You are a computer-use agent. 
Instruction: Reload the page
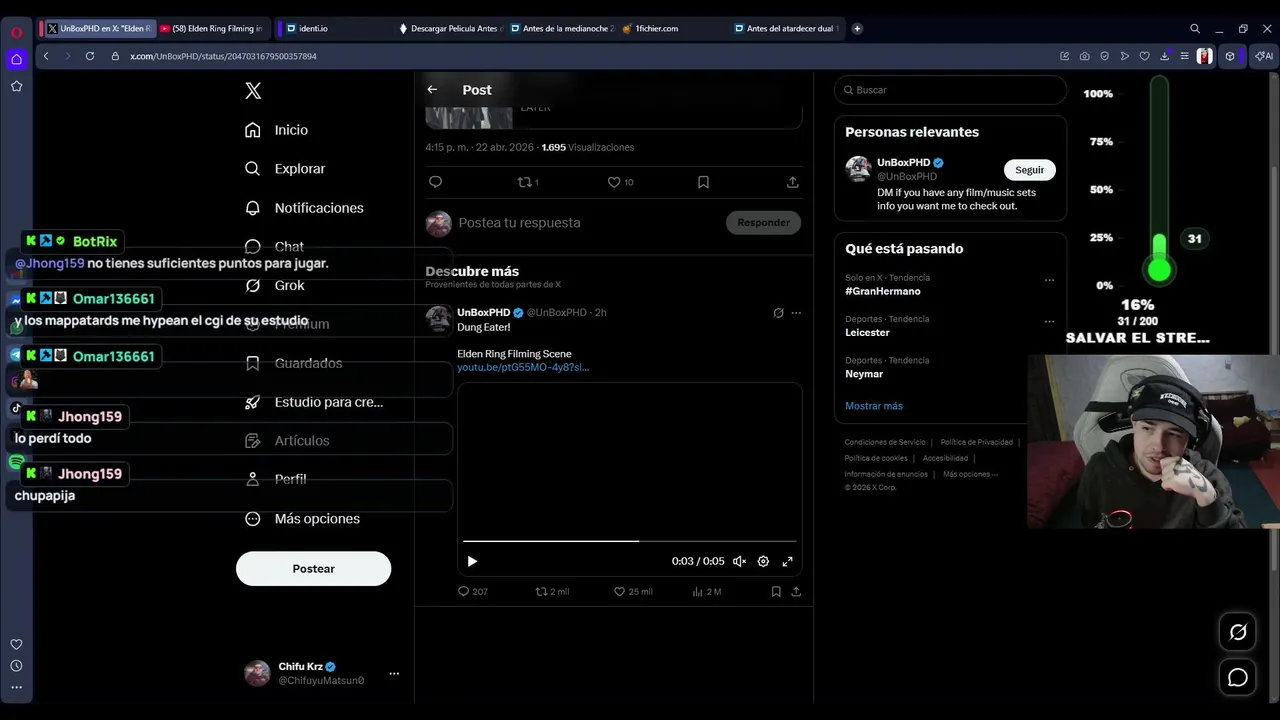pos(90,56)
